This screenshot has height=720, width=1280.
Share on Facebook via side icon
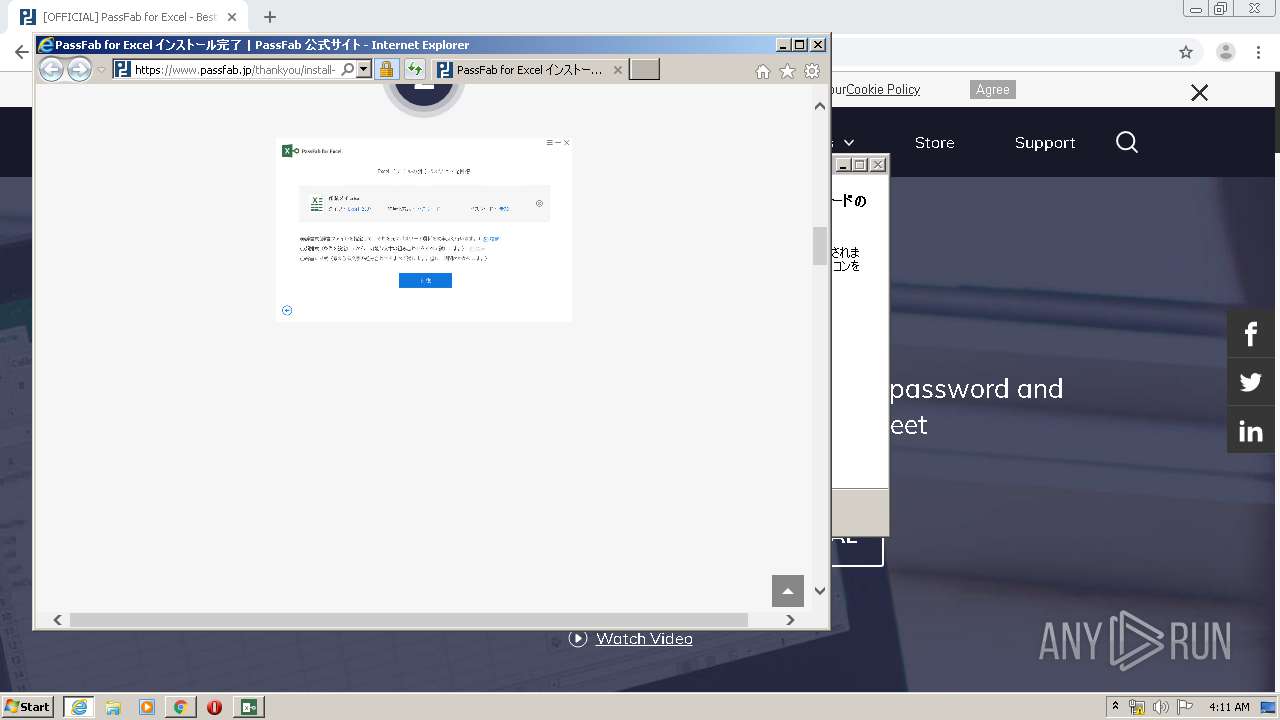coord(1251,333)
